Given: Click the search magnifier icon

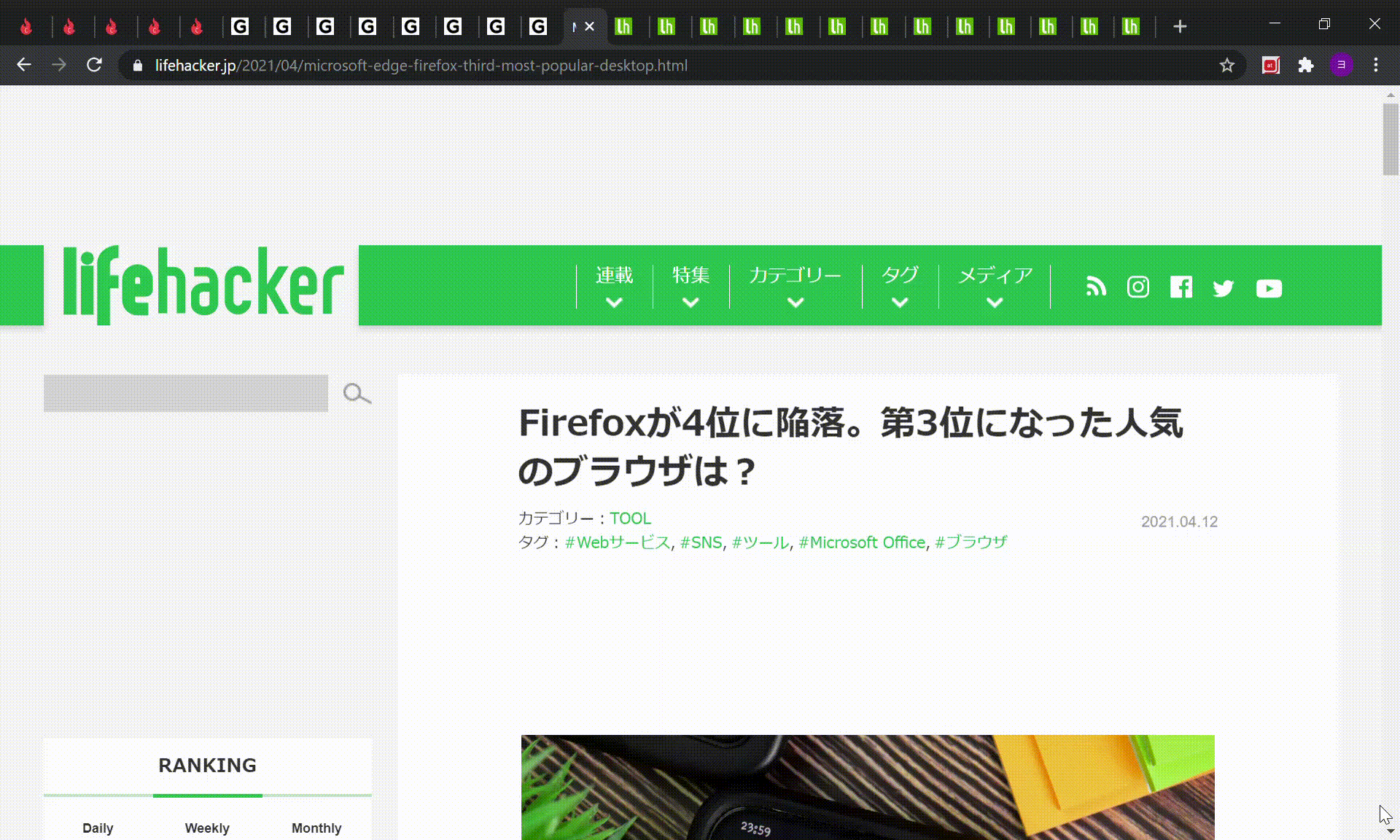Looking at the screenshot, I should (357, 394).
